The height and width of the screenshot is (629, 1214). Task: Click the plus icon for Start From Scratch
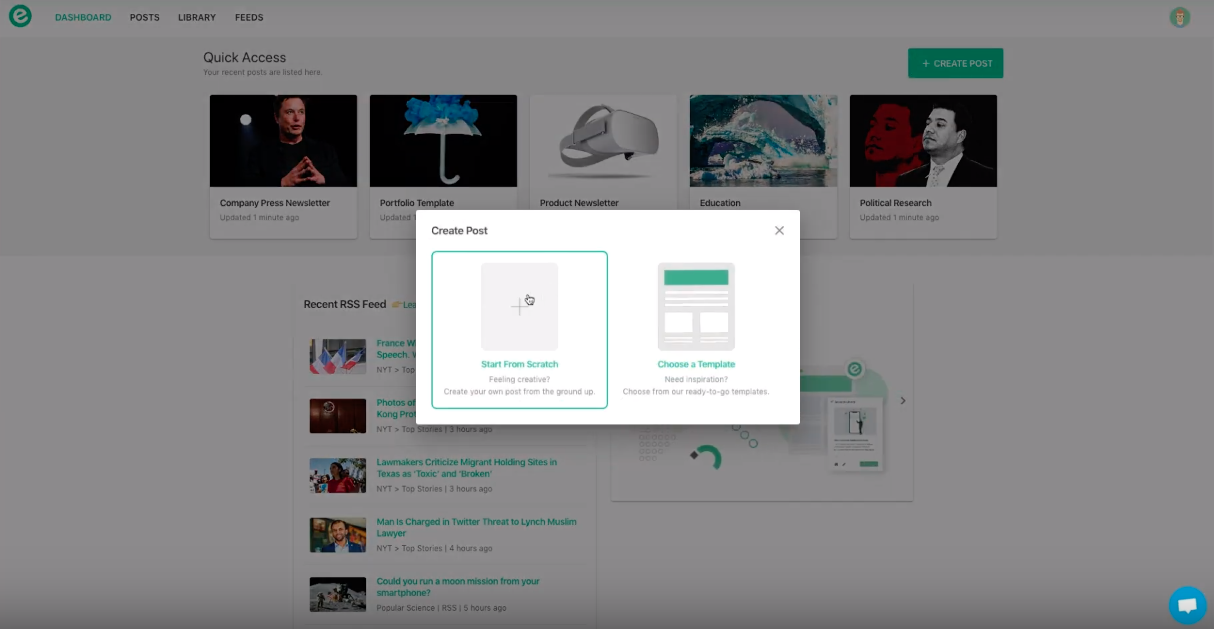519,306
